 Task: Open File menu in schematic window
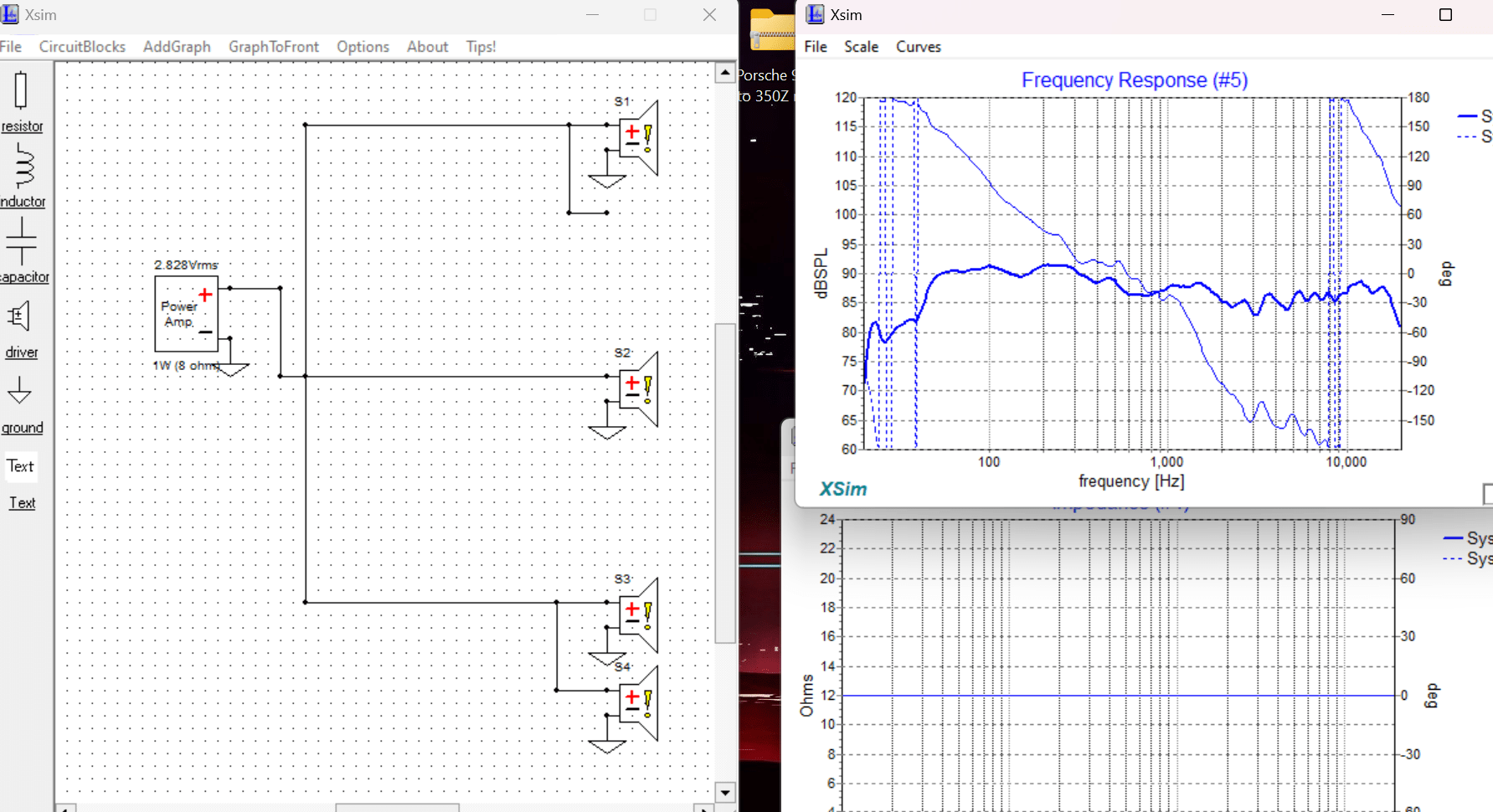point(11,47)
